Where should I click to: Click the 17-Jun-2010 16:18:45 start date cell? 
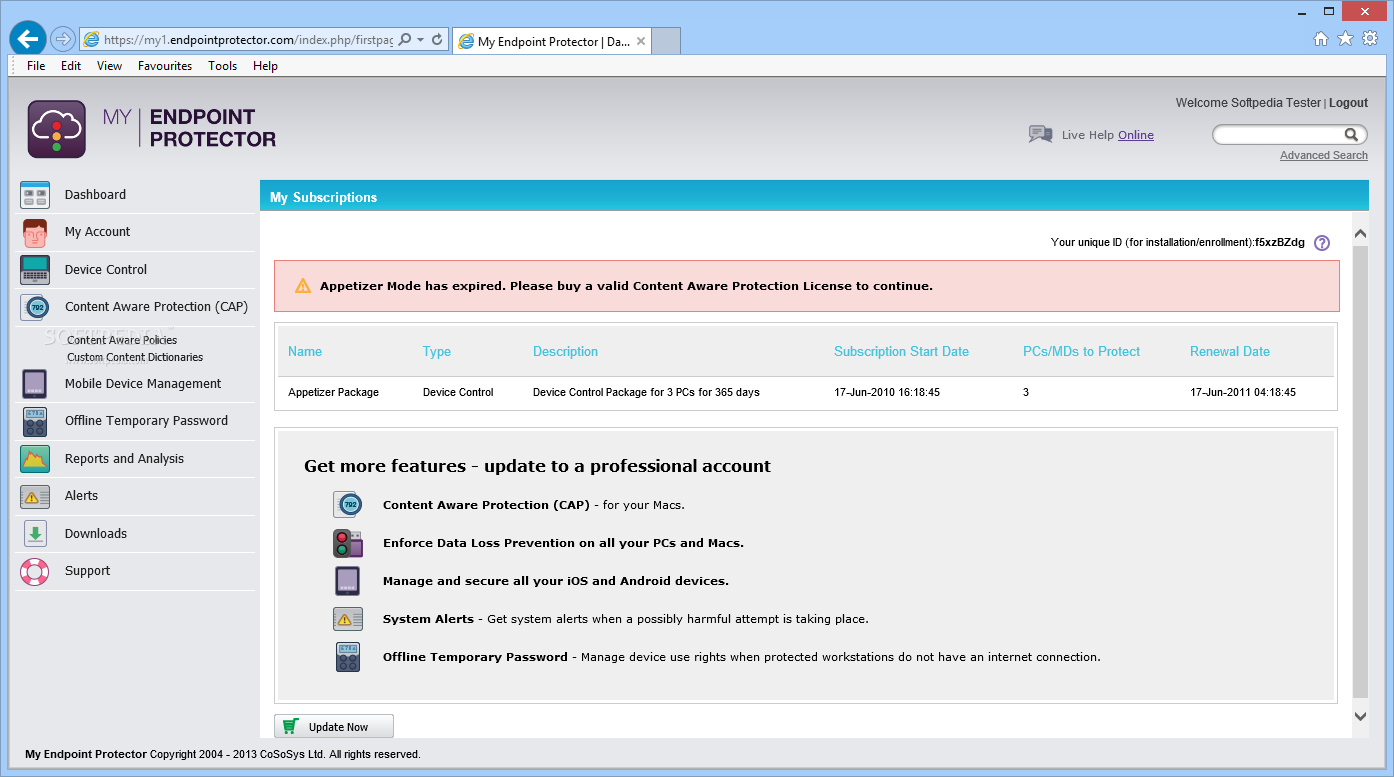pos(887,393)
